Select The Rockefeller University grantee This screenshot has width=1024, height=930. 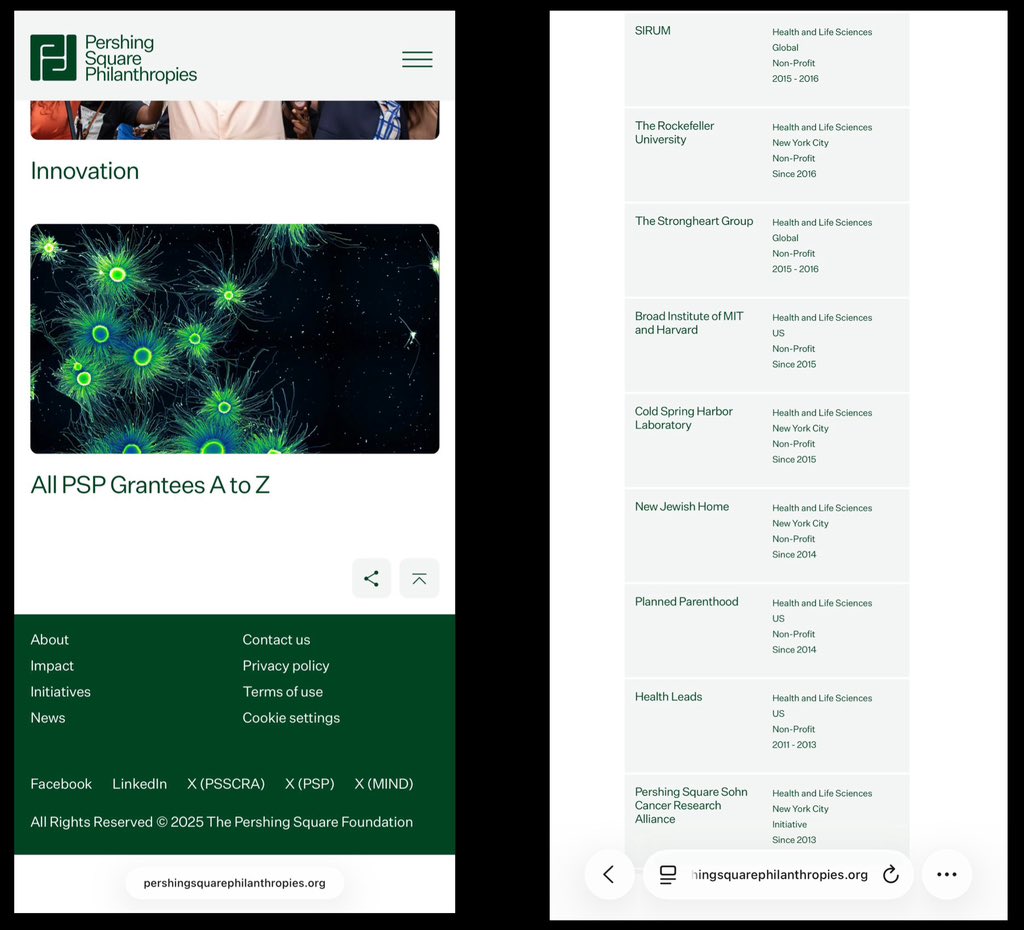(x=674, y=133)
